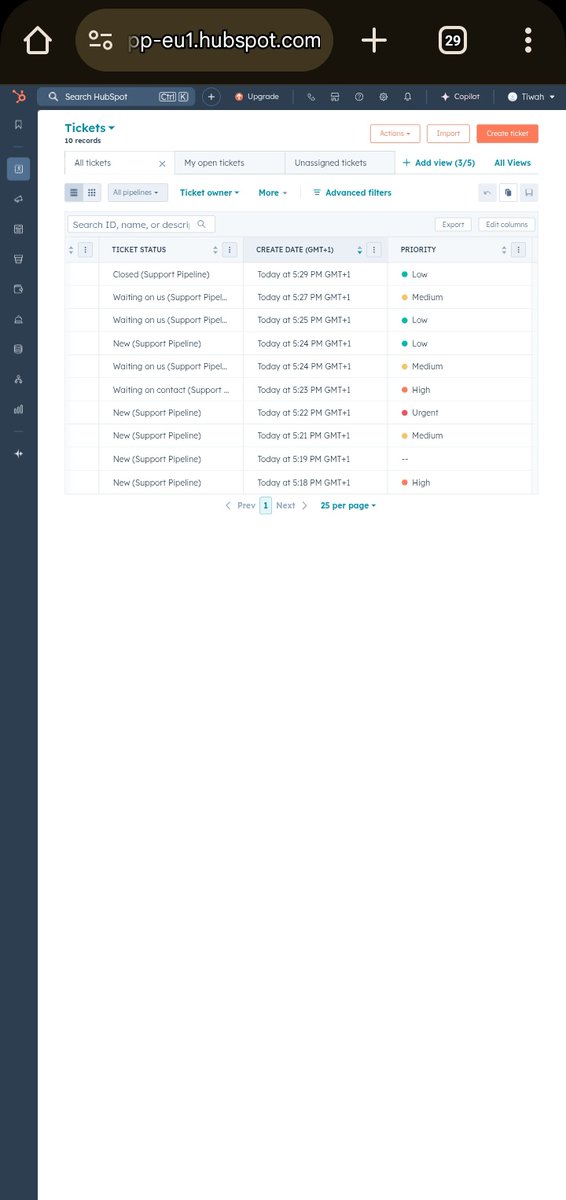The width and height of the screenshot is (566, 1200).
Task: Click Add view (3/5)
Action: coord(439,163)
